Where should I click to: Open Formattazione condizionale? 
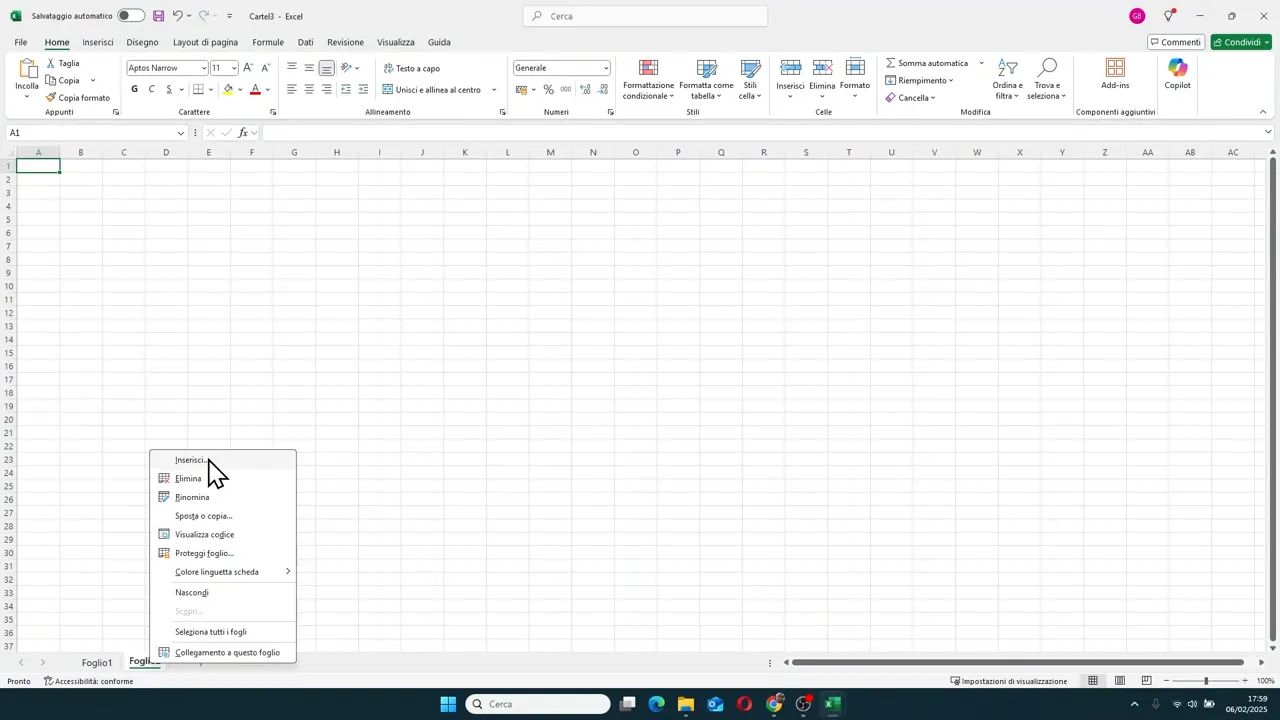649,79
